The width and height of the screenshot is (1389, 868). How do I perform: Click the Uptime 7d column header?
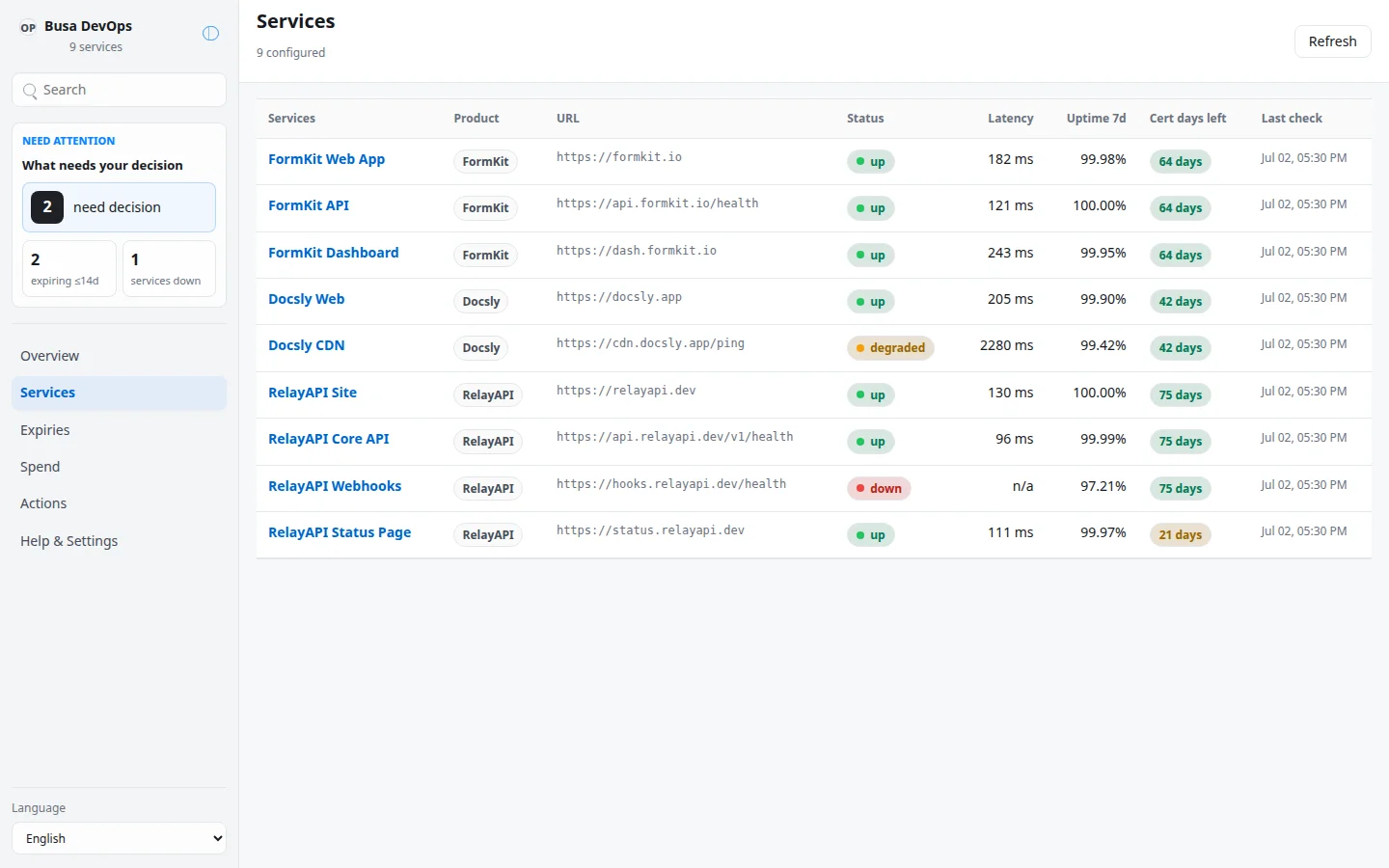point(1096,119)
